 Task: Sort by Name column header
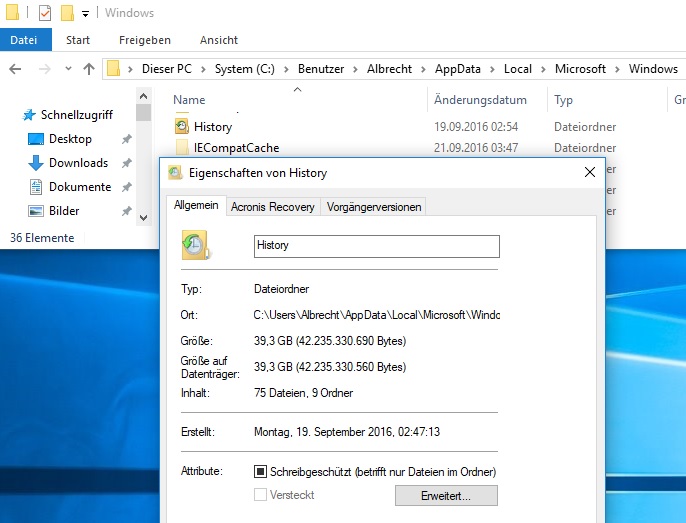click(189, 100)
